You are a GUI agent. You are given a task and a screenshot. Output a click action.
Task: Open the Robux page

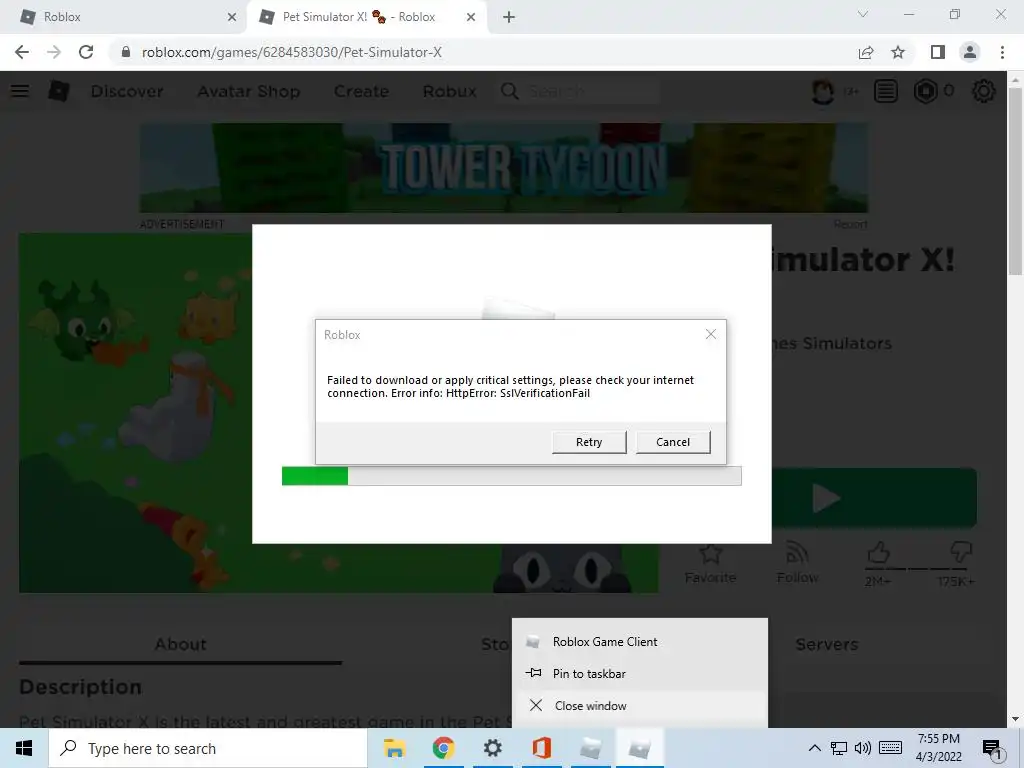coord(449,91)
